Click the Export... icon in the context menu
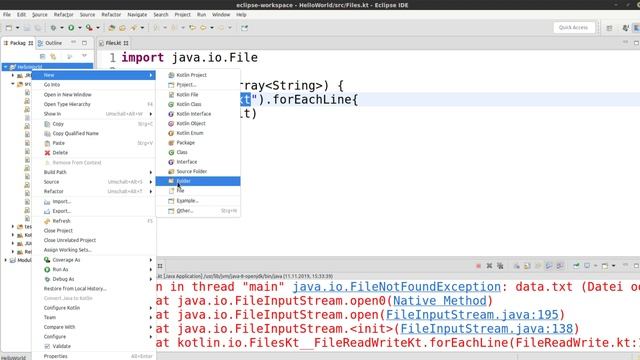Screen dimensions: 640x360 [x=47, y=211]
